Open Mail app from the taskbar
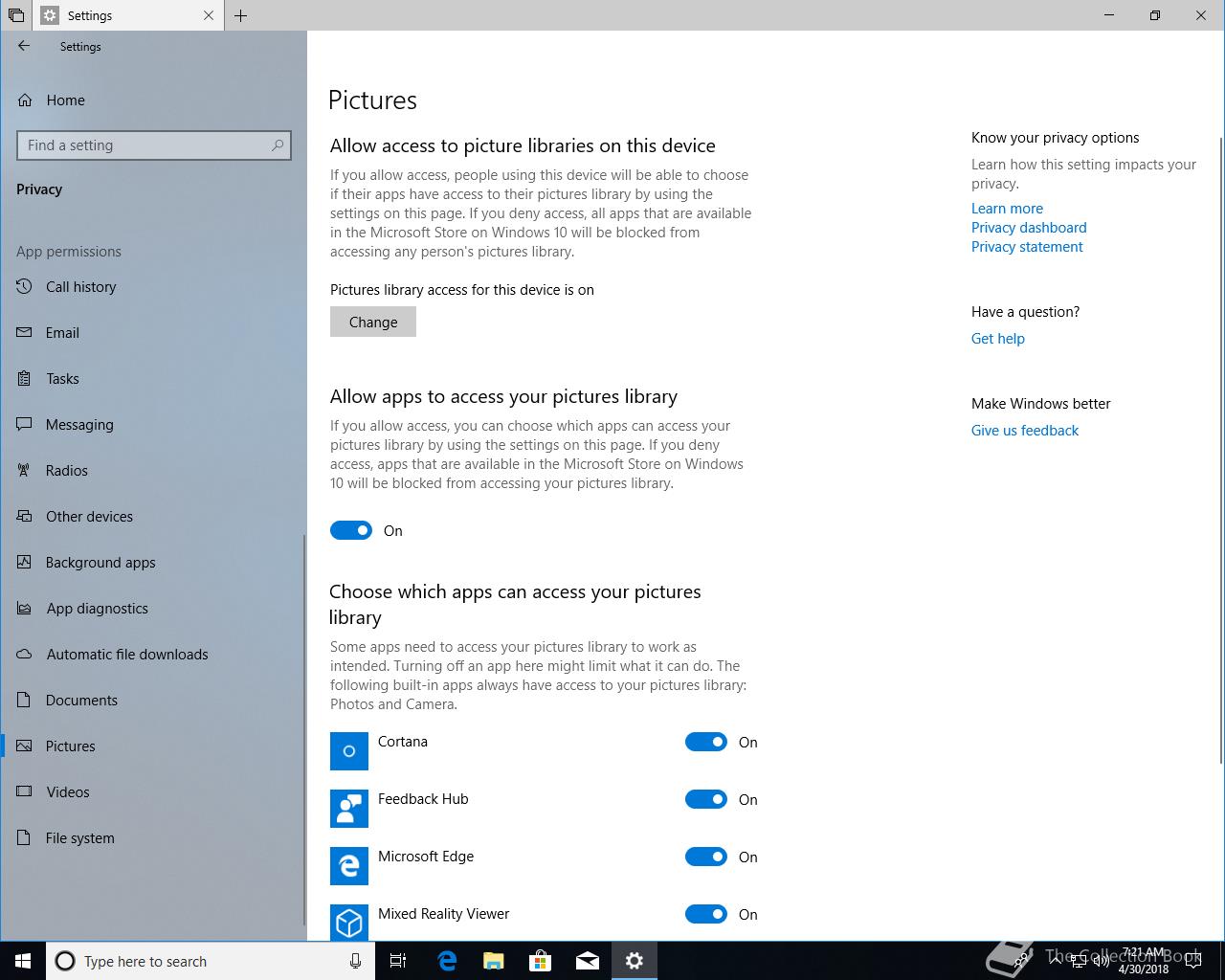 click(x=588, y=961)
